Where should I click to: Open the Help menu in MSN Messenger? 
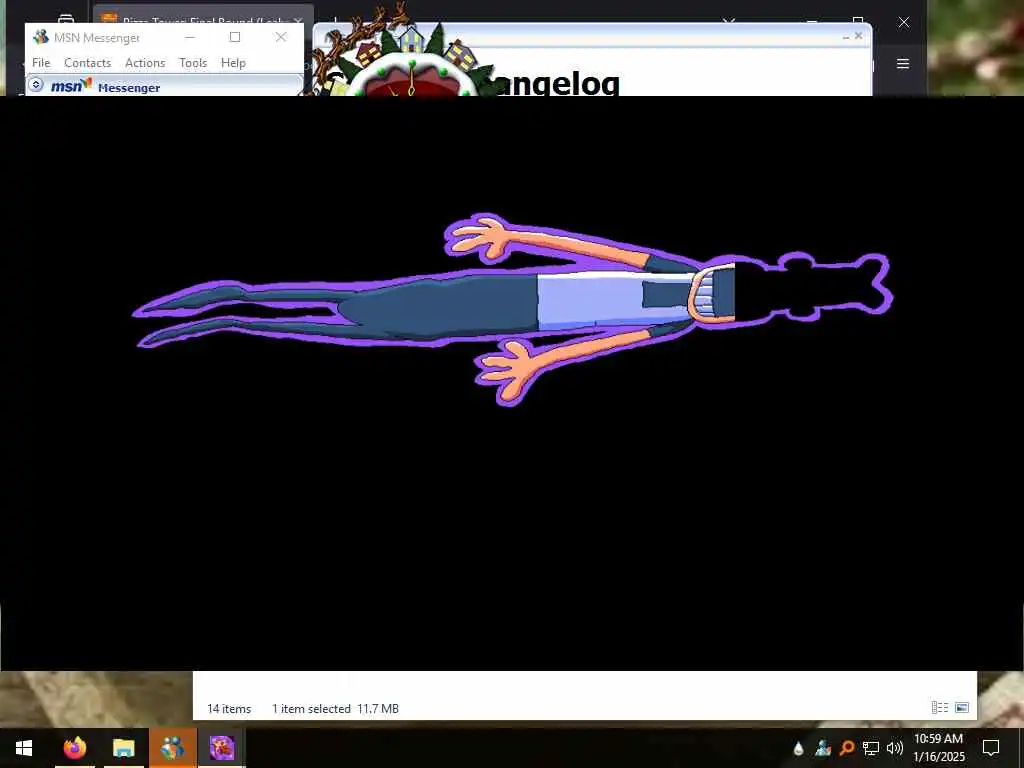pos(233,63)
